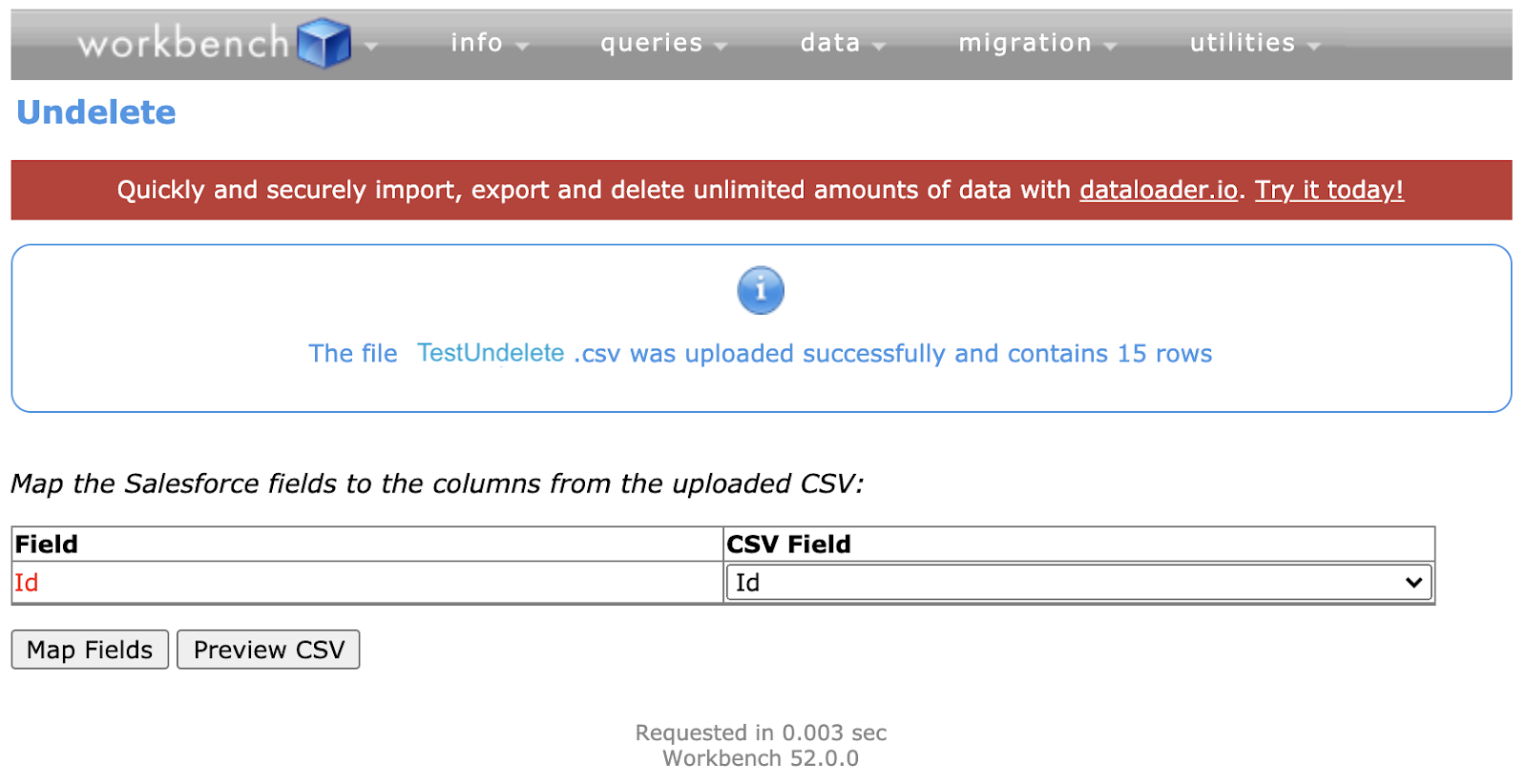The height and width of the screenshot is (784, 1527).
Task: Click the TestUndelete file name text
Action: 491,353
